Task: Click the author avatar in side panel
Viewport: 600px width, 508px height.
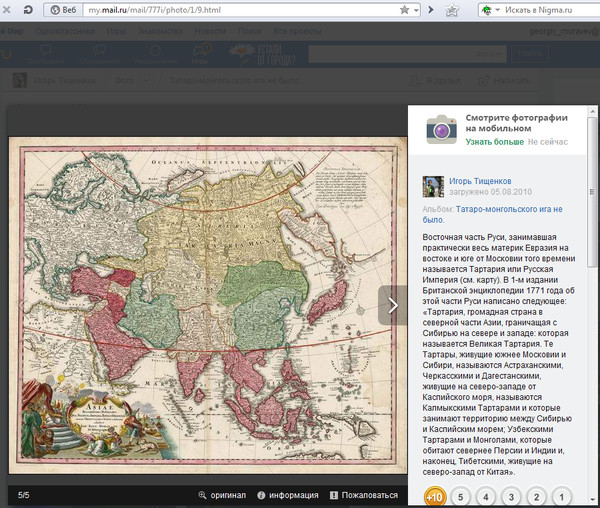Action: click(x=433, y=187)
